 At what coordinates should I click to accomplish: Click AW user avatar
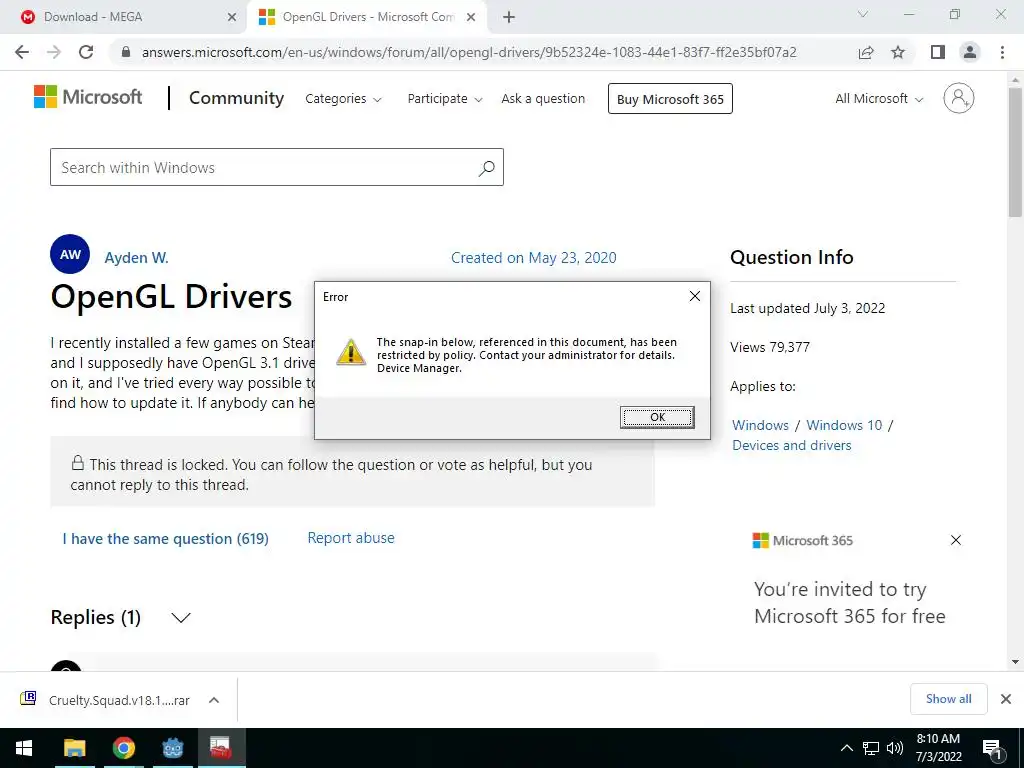coord(70,254)
